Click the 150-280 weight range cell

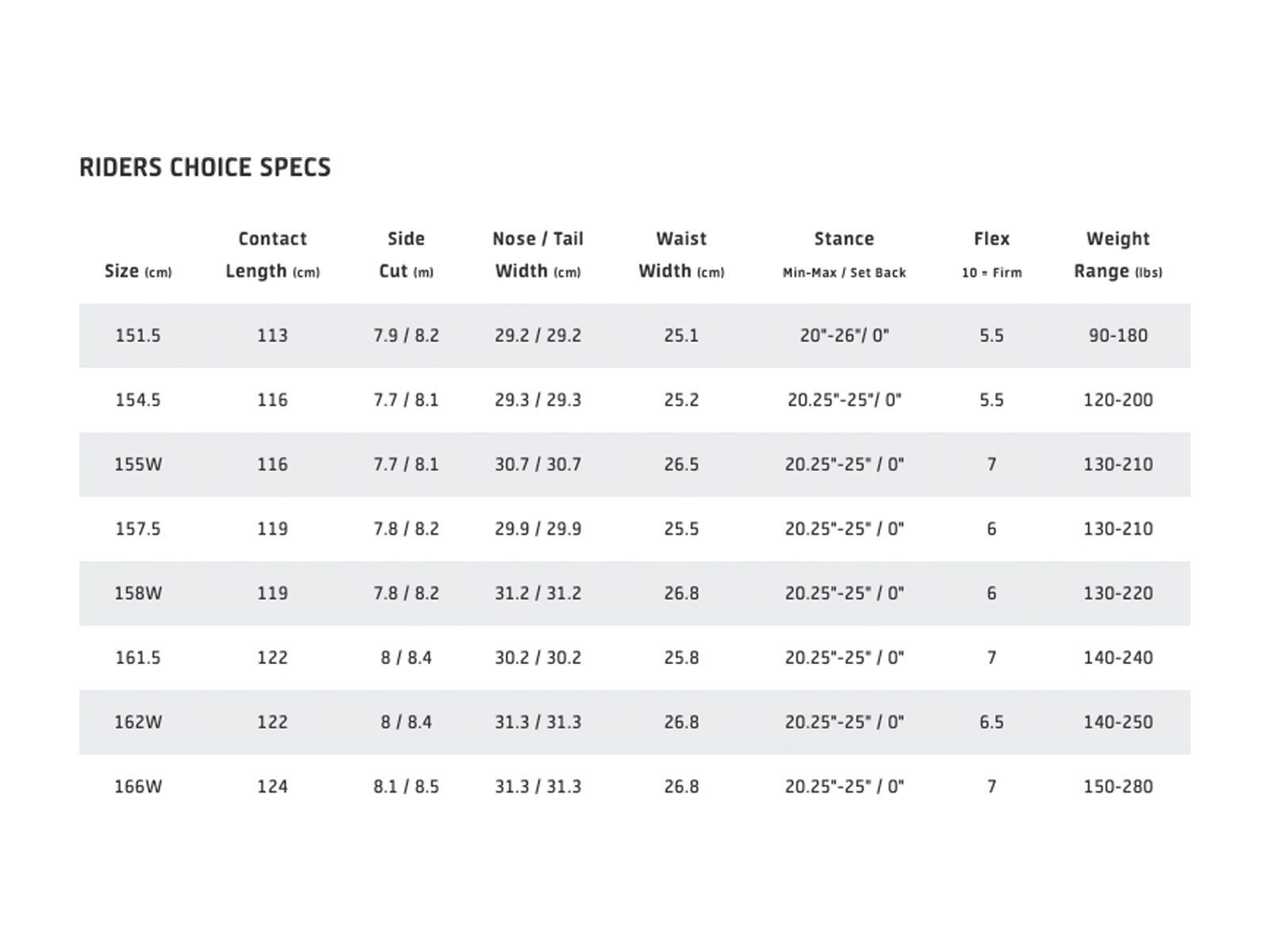pos(1118,787)
